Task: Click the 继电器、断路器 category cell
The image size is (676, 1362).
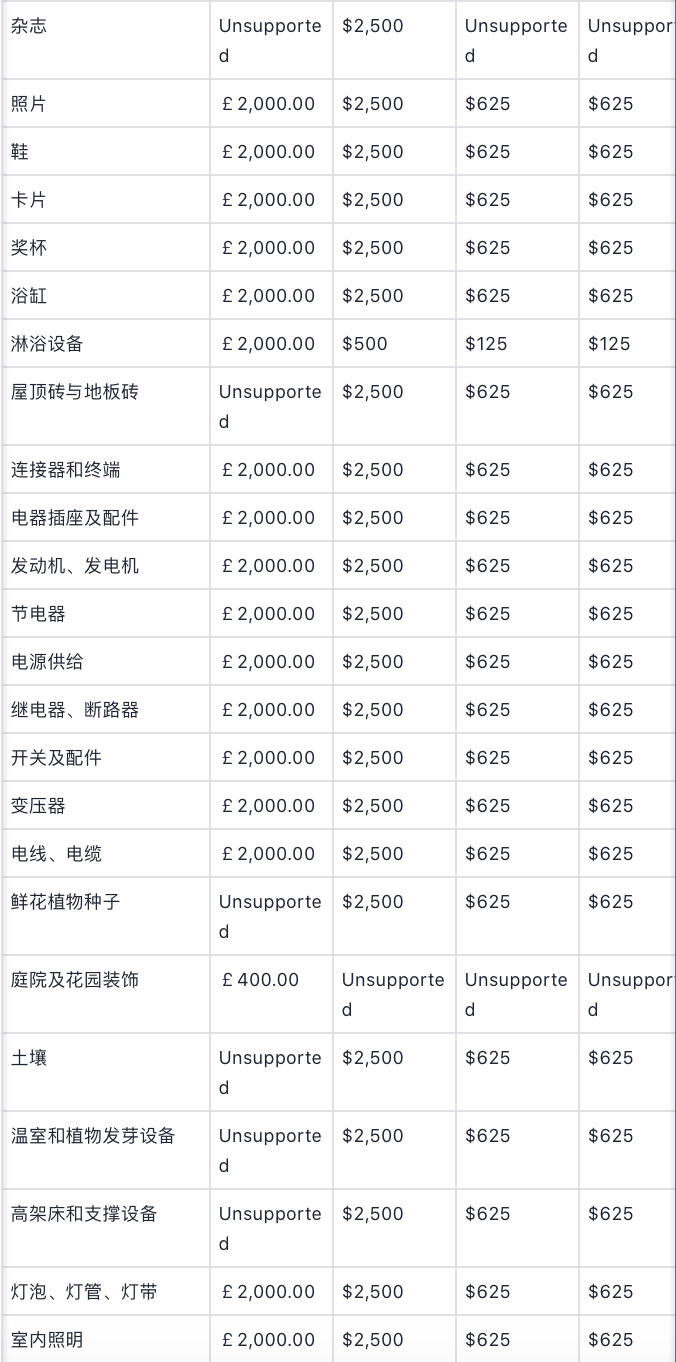Action: (x=75, y=710)
